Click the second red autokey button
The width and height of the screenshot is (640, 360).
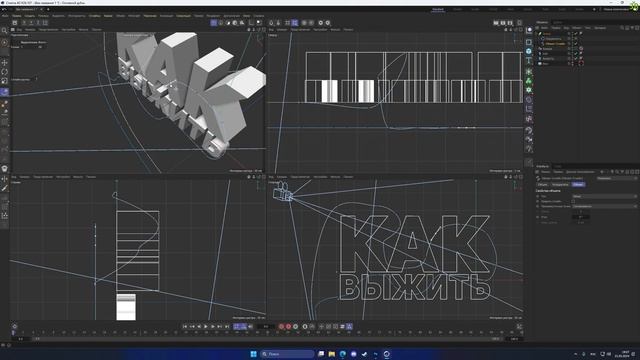[x=288, y=327]
